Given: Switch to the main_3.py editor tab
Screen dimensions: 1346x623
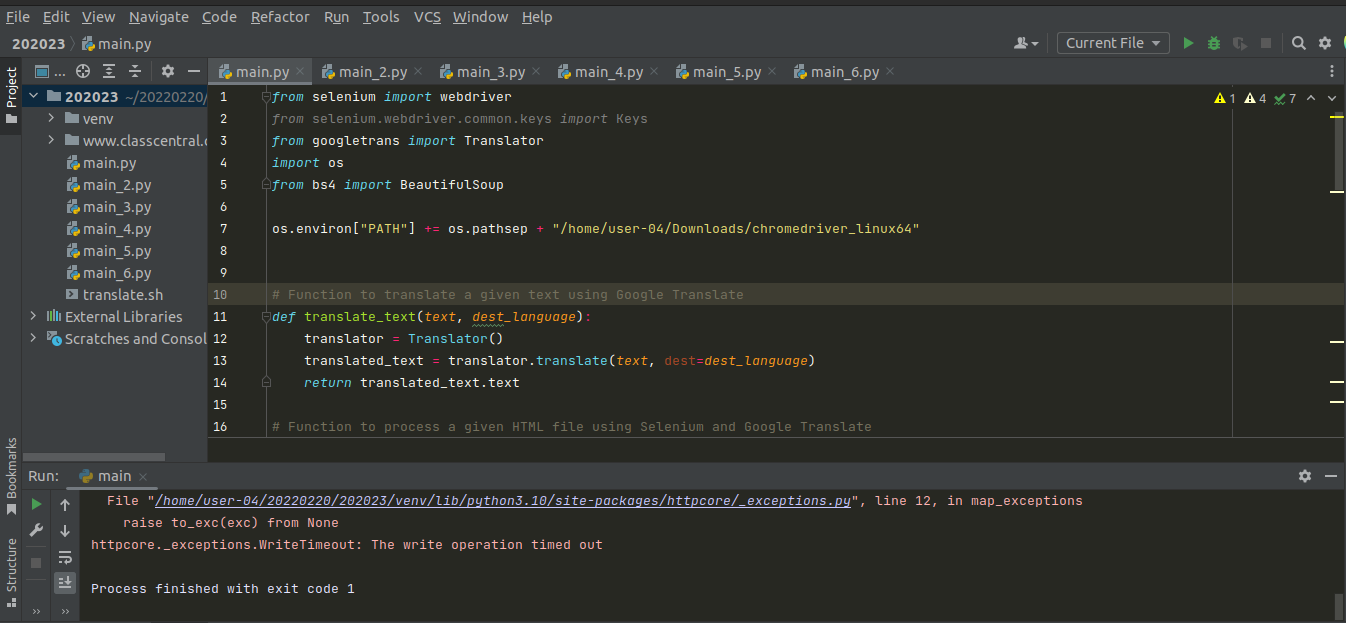Looking at the screenshot, I should (489, 71).
